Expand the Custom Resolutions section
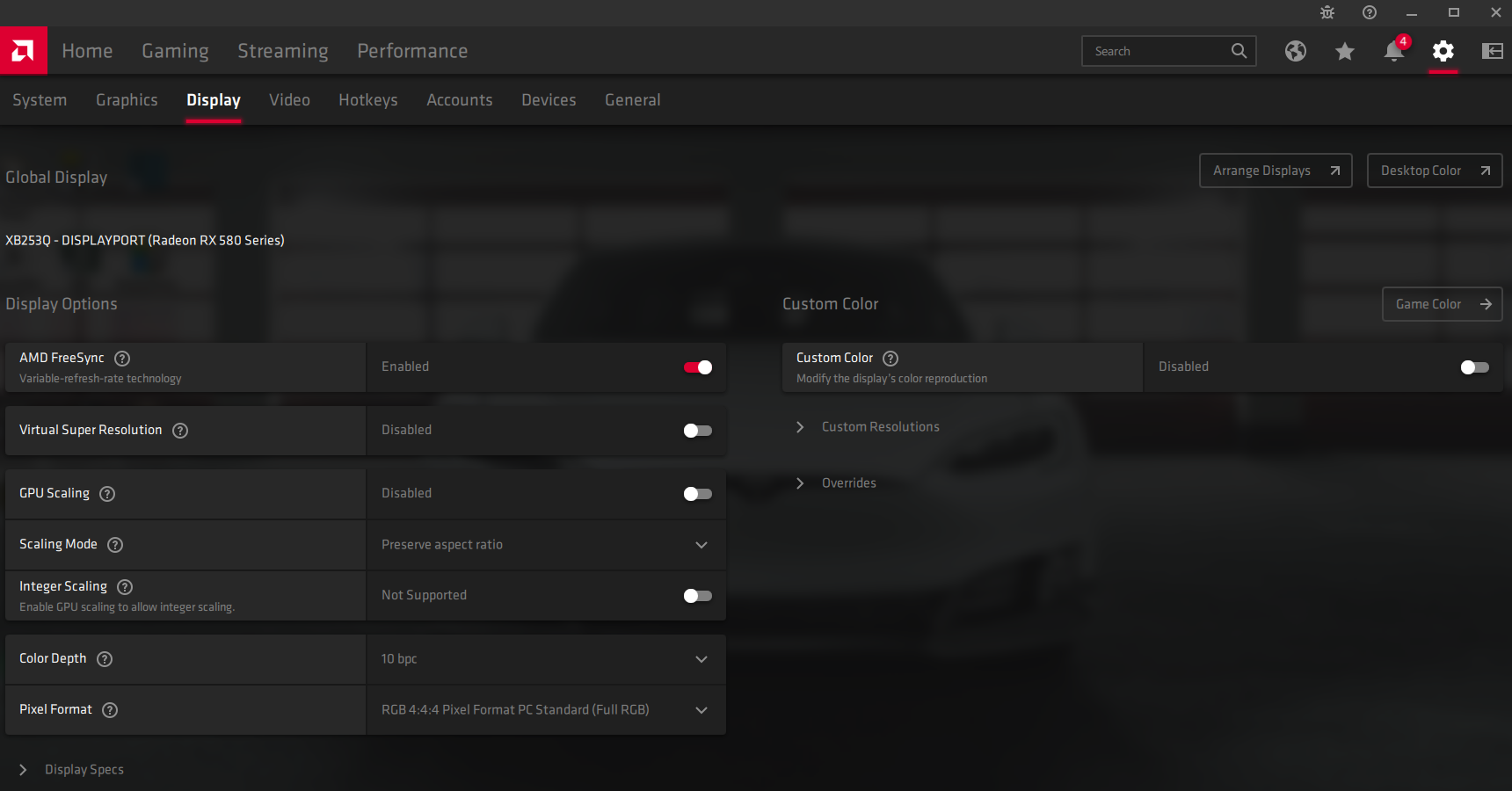Screen dimensions: 1512x791 (868, 426)
